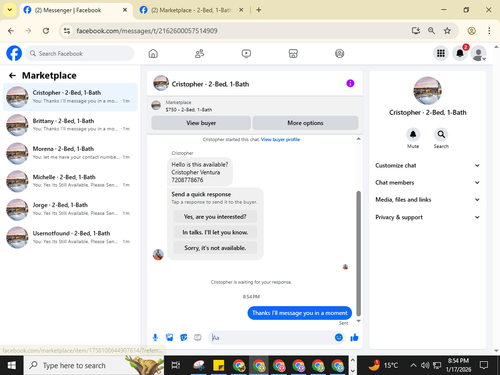This screenshot has height=375, width=500.
Task: Click the Search Facebook field
Action: (x=80, y=53)
